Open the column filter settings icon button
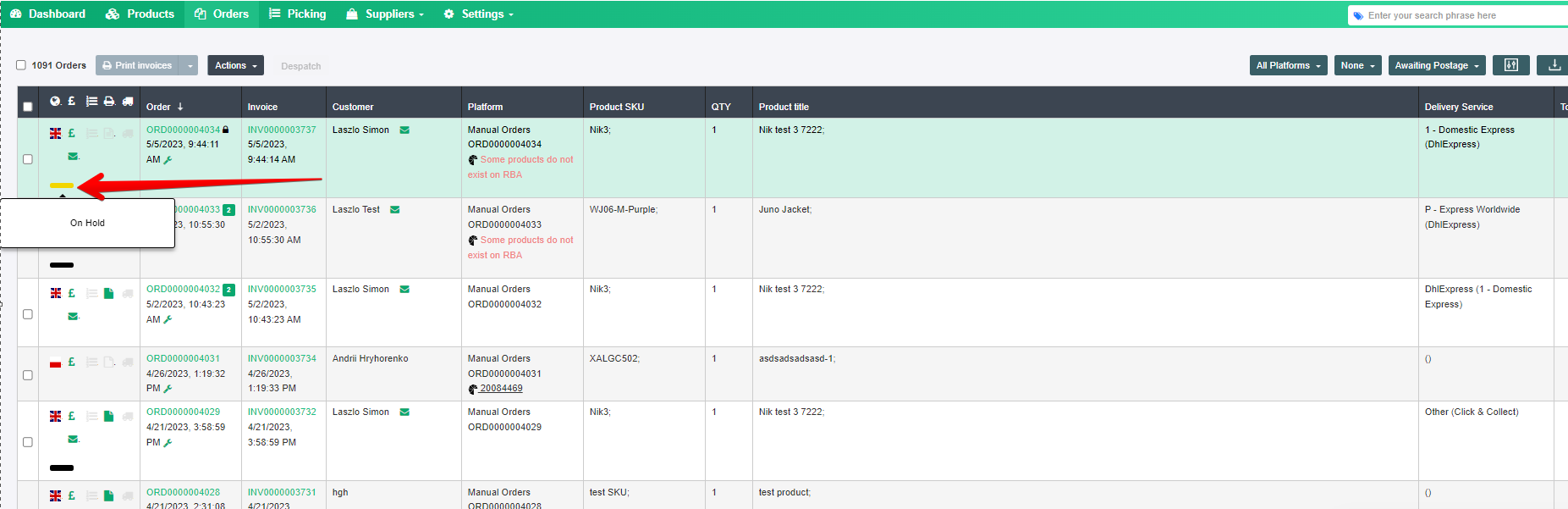The image size is (1568, 509). click(x=1511, y=65)
